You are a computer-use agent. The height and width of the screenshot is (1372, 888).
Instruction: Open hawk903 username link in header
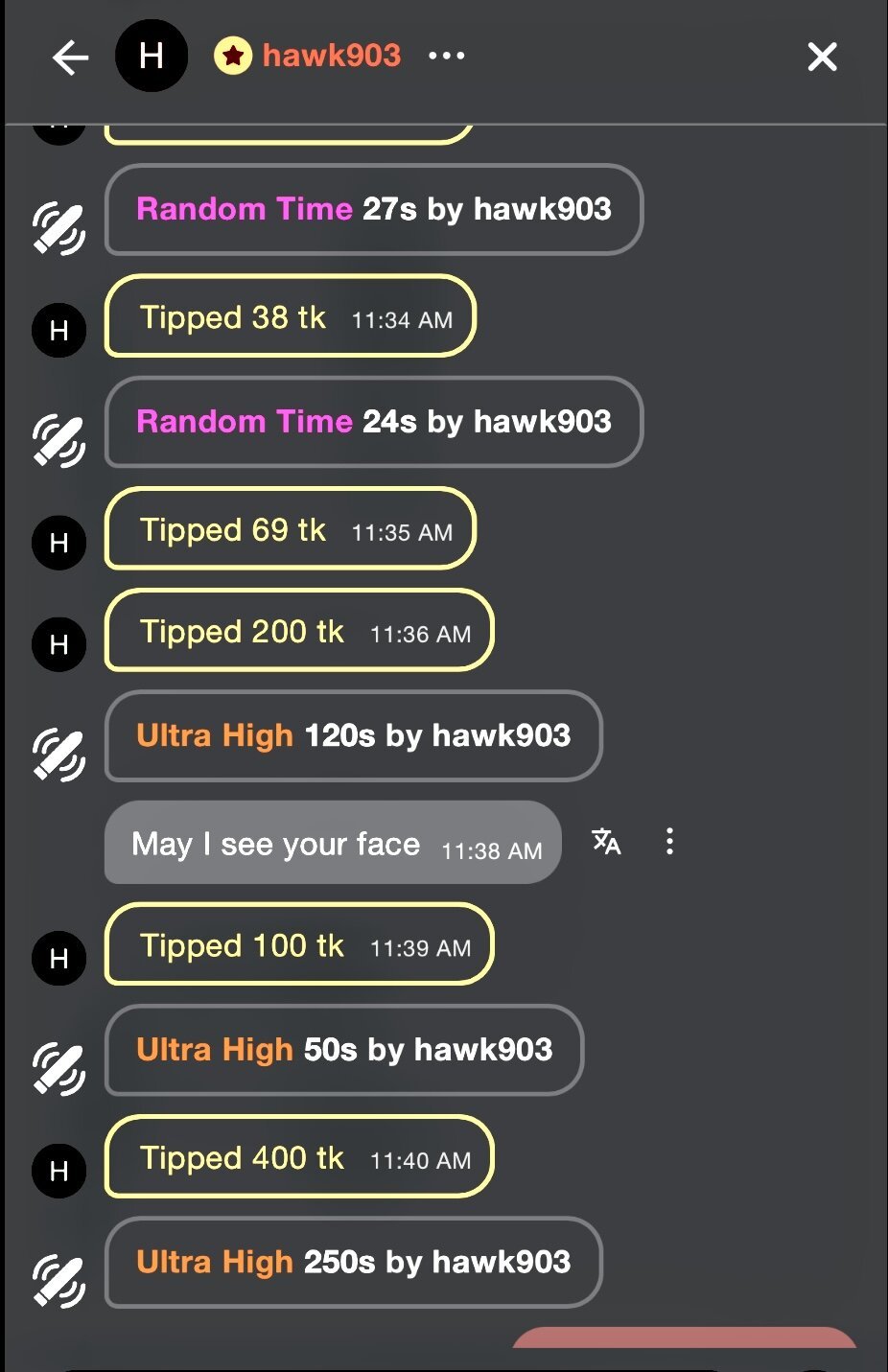point(331,56)
